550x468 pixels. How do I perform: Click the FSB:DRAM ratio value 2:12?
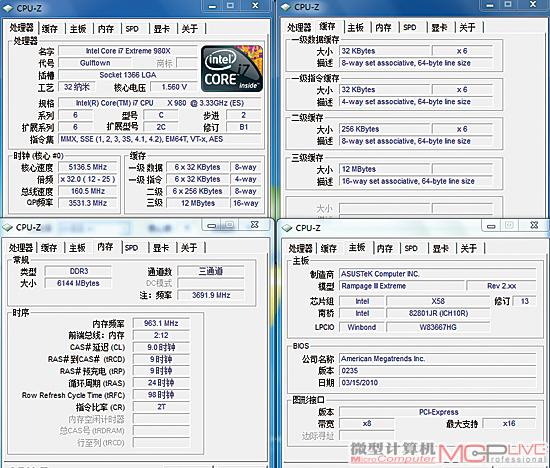coord(161,335)
